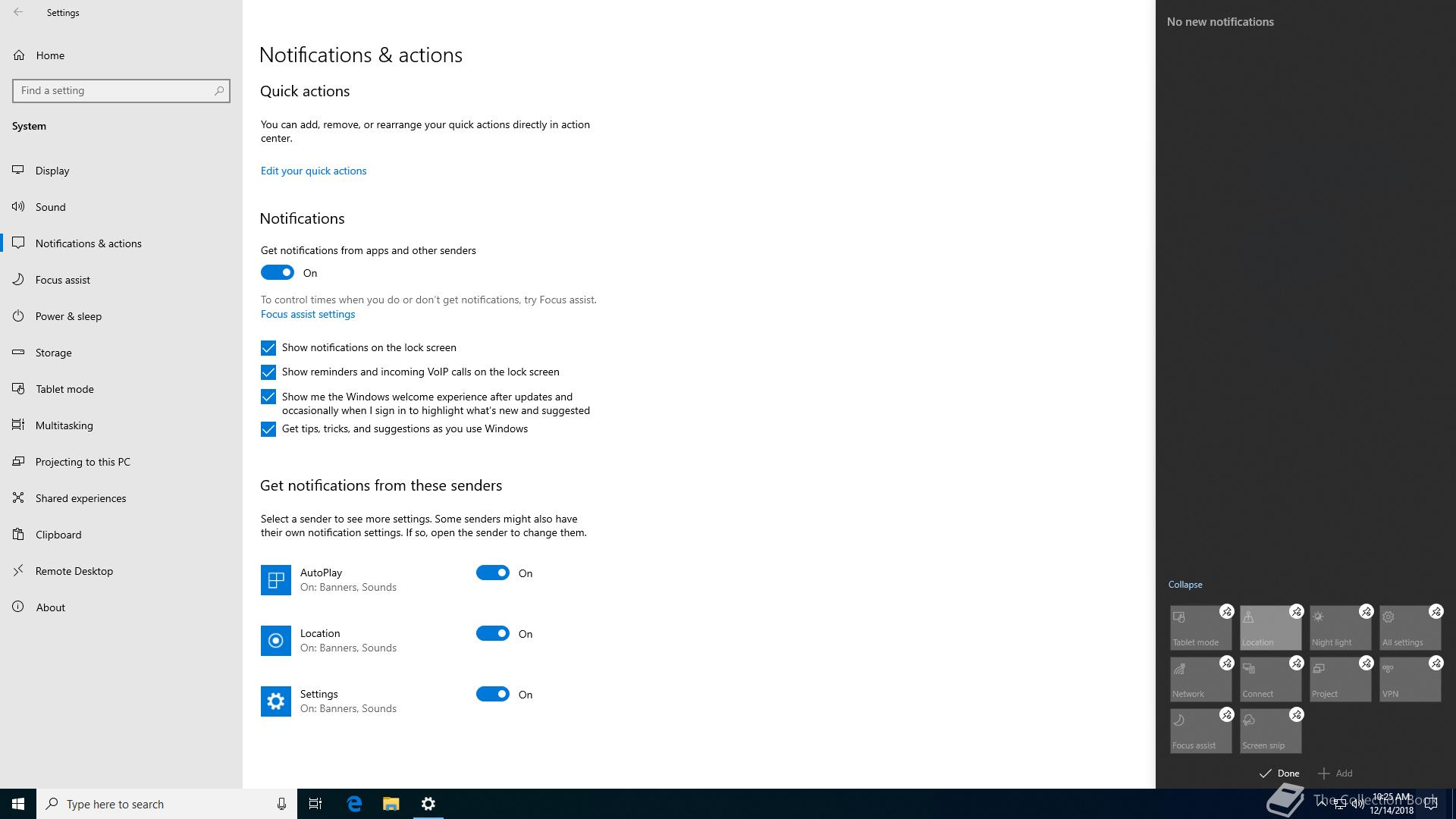Open the Focus assist page

pos(121,280)
